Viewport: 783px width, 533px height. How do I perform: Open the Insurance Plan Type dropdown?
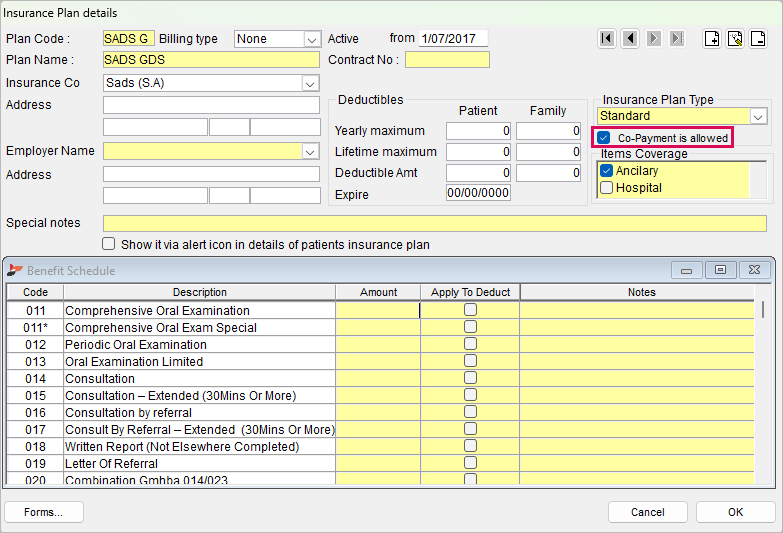[x=758, y=116]
